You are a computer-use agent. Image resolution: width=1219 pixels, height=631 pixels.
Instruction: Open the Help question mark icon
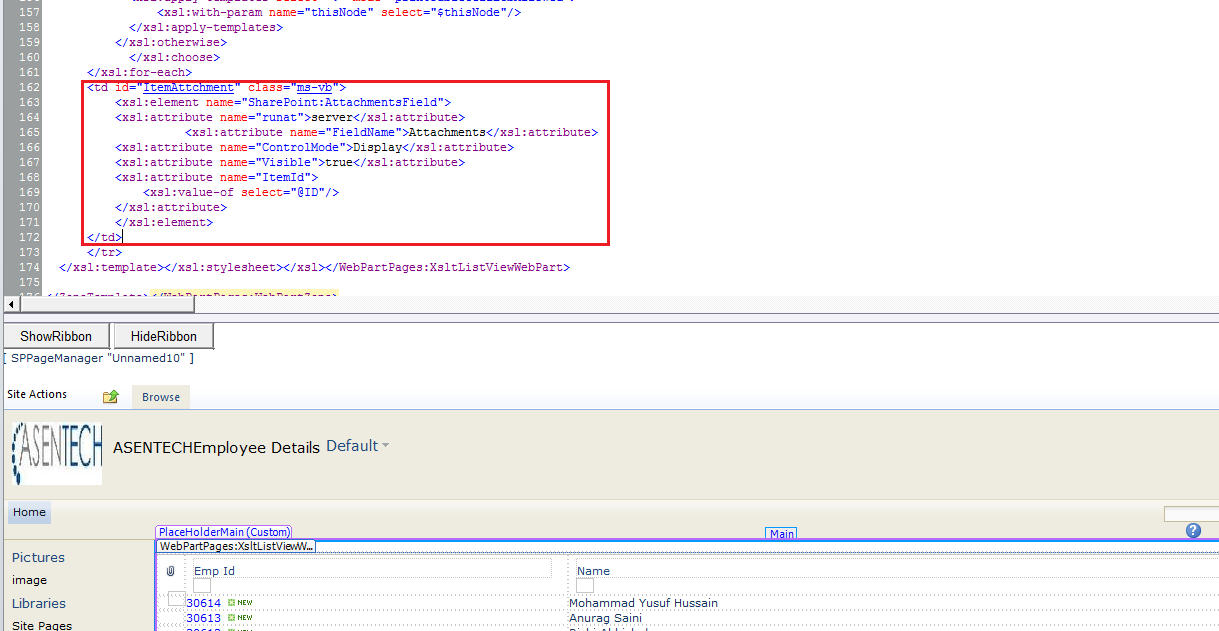1192,530
